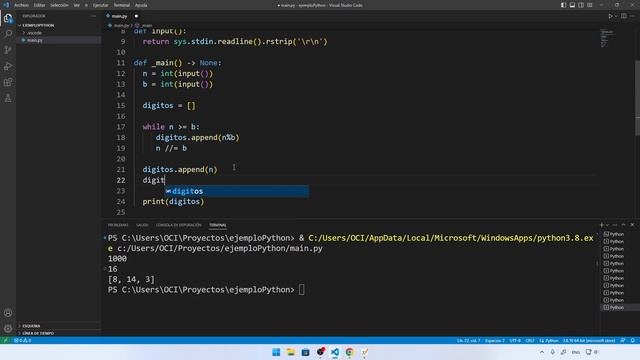This screenshot has height=360, width=640.
Task: Switch to the SALIDA panel tab
Action: tap(142, 225)
